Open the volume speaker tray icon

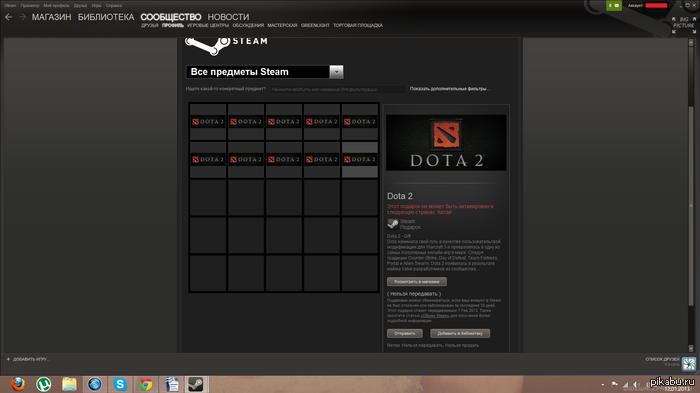[636, 384]
